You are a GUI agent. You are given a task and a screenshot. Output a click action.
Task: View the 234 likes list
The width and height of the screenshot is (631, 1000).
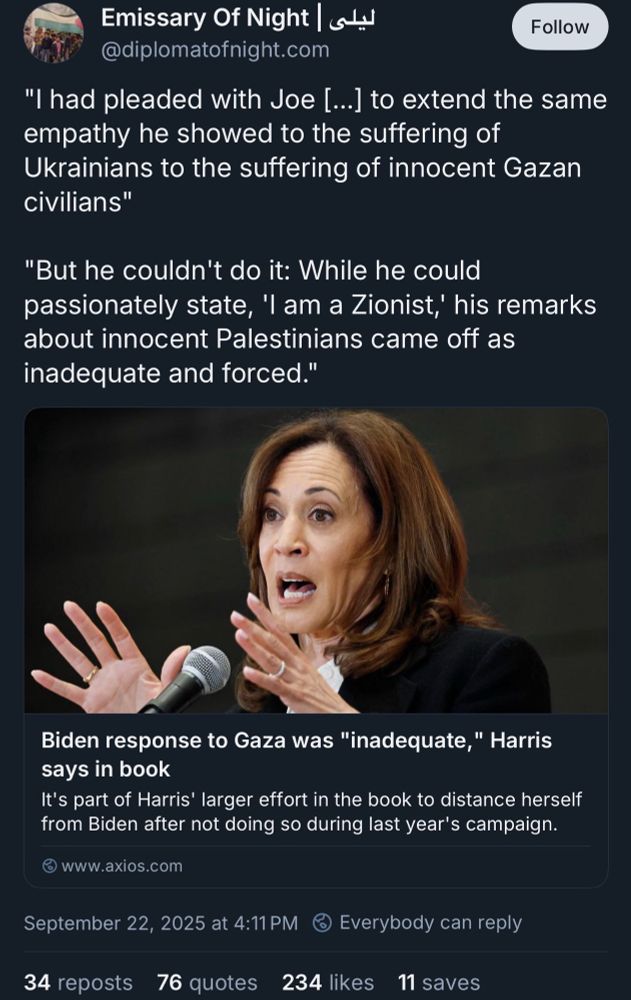(328, 982)
